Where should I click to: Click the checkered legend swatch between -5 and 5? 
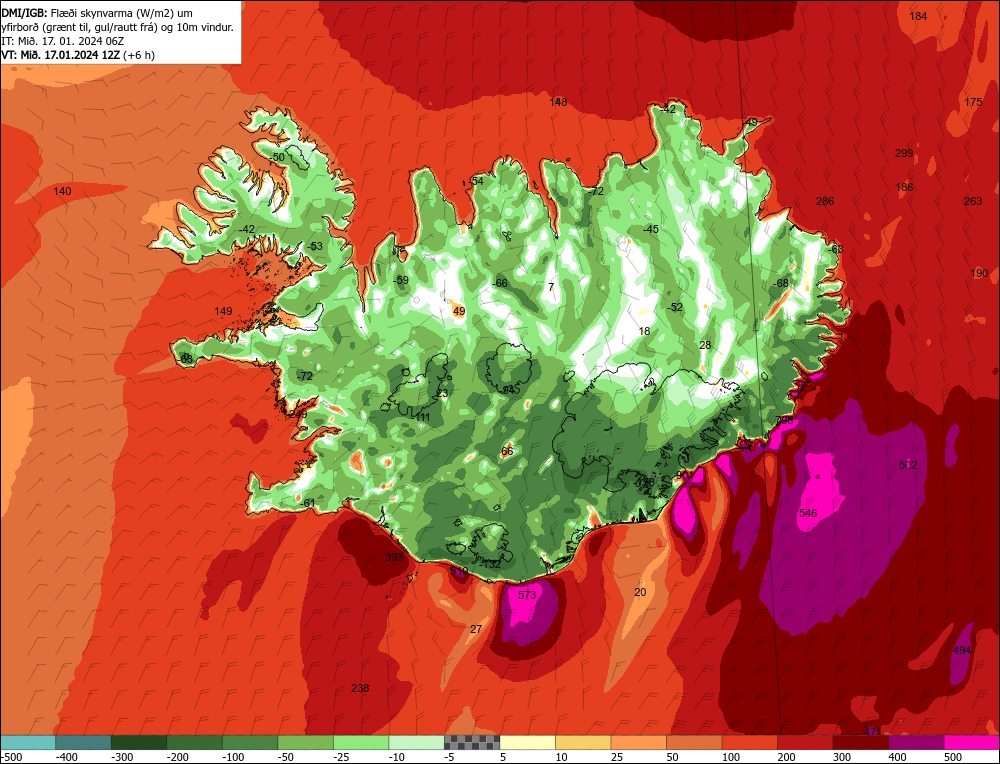[x=472, y=742]
